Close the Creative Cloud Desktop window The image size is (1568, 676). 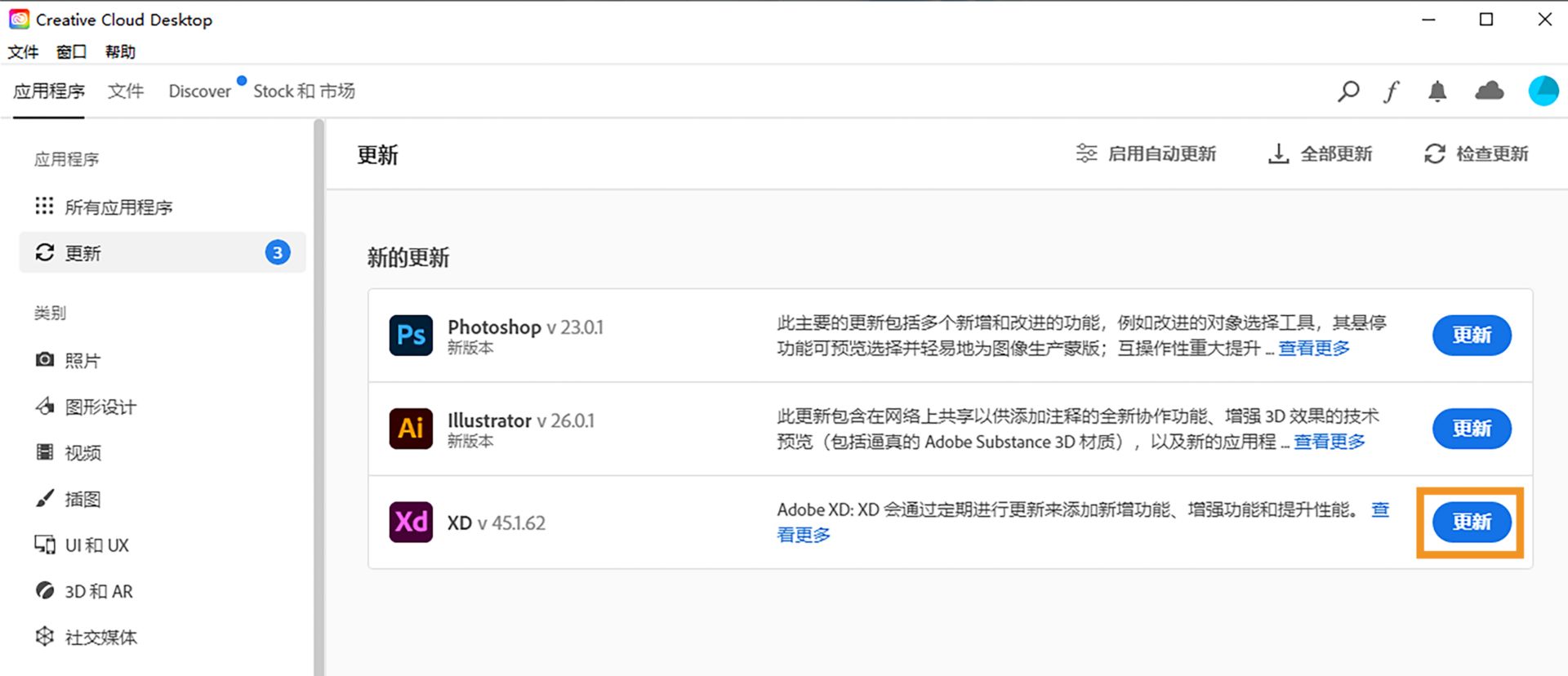pyautogui.click(x=1544, y=19)
